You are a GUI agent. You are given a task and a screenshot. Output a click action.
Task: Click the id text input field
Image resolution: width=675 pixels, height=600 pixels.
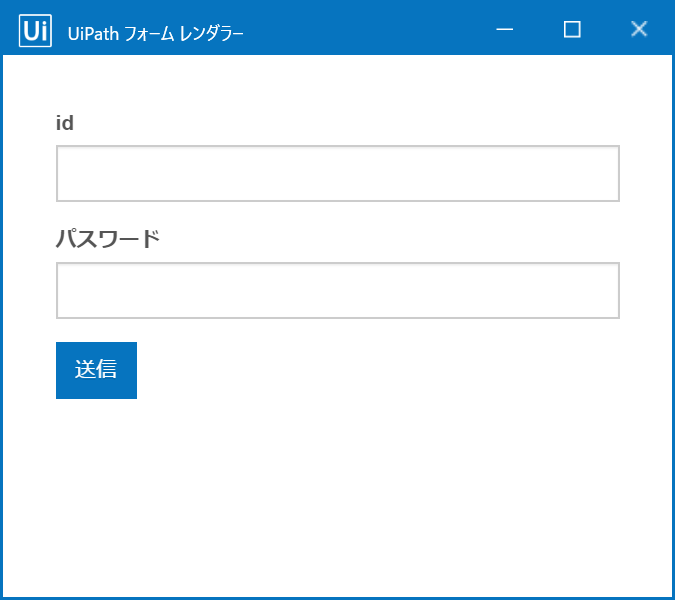[x=338, y=173]
